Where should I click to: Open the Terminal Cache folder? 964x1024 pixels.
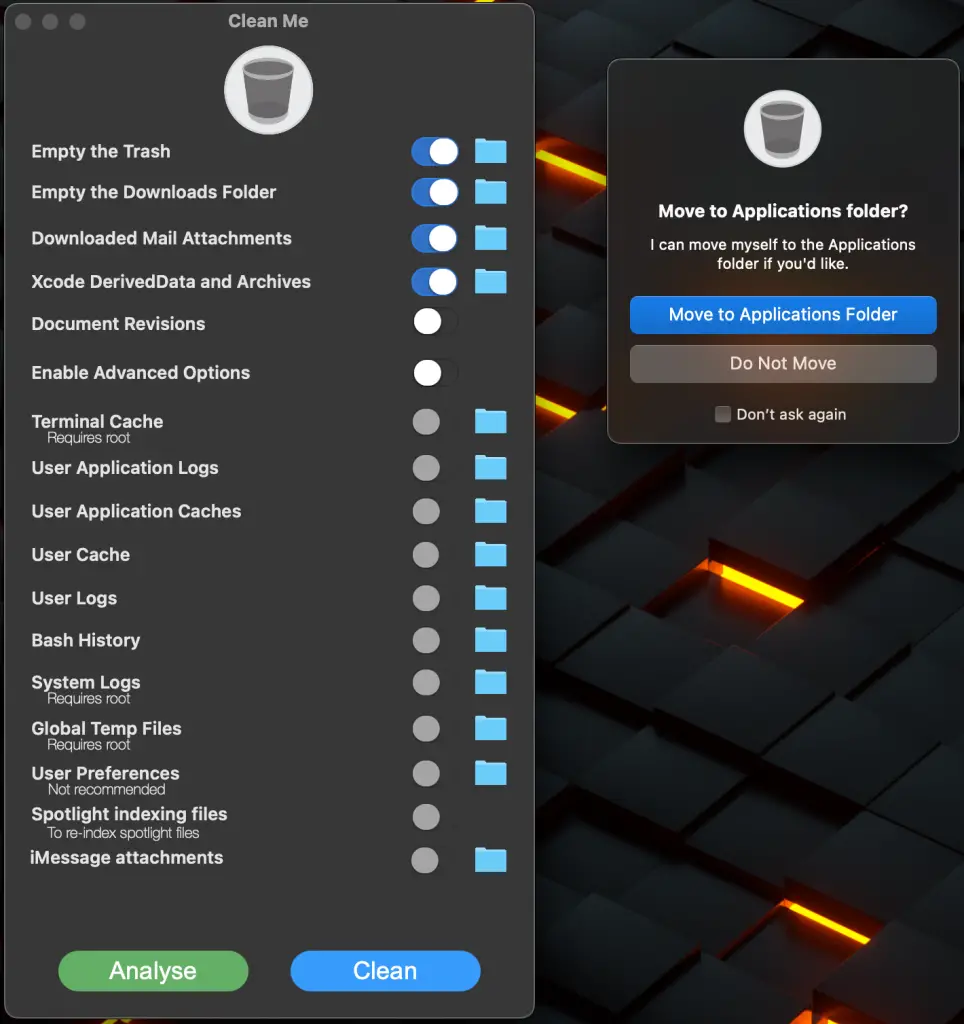(x=490, y=421)
